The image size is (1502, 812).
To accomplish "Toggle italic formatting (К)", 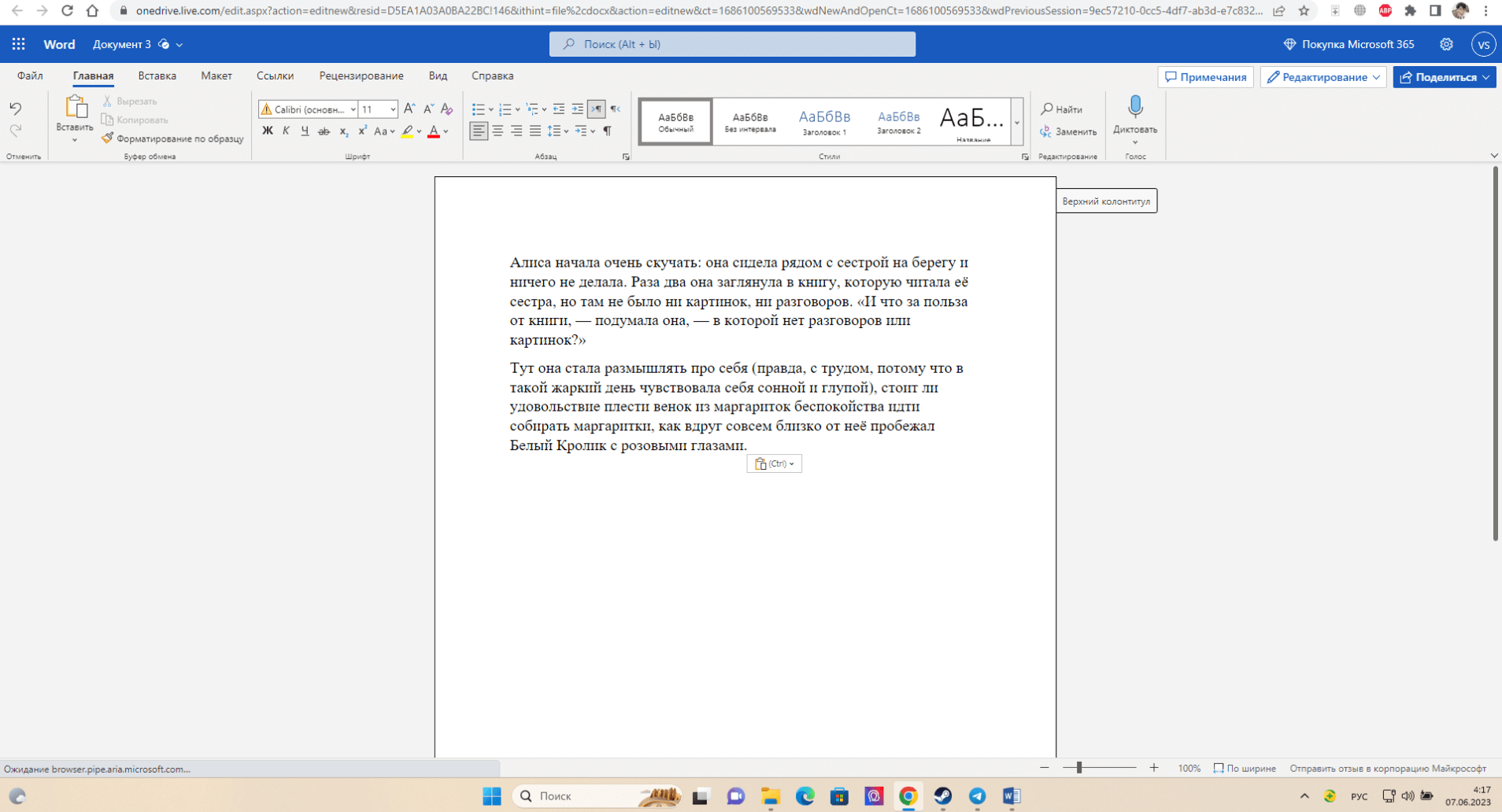I will click(x=286, y=131).
